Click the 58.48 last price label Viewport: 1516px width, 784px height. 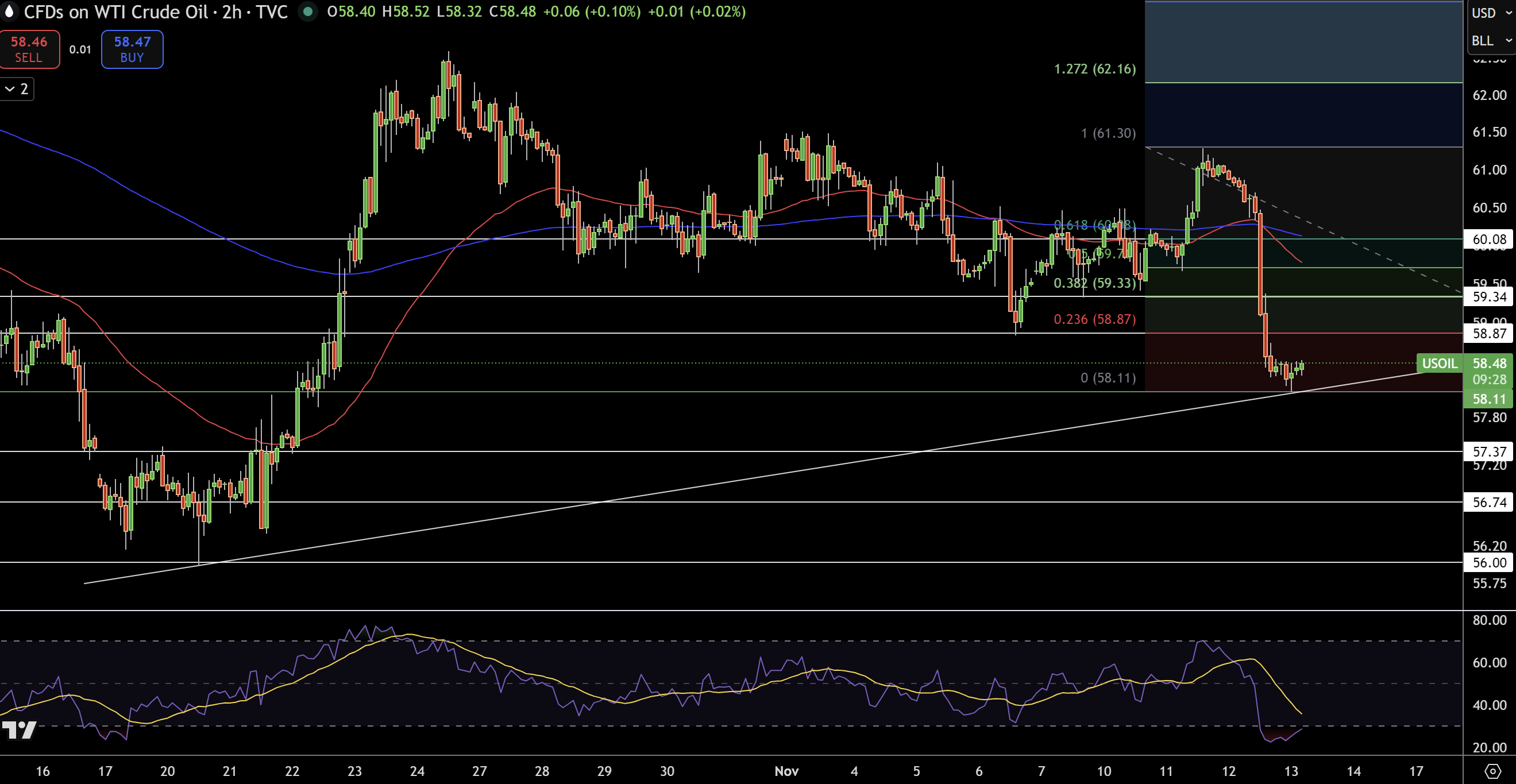(x=1490, y=363)
